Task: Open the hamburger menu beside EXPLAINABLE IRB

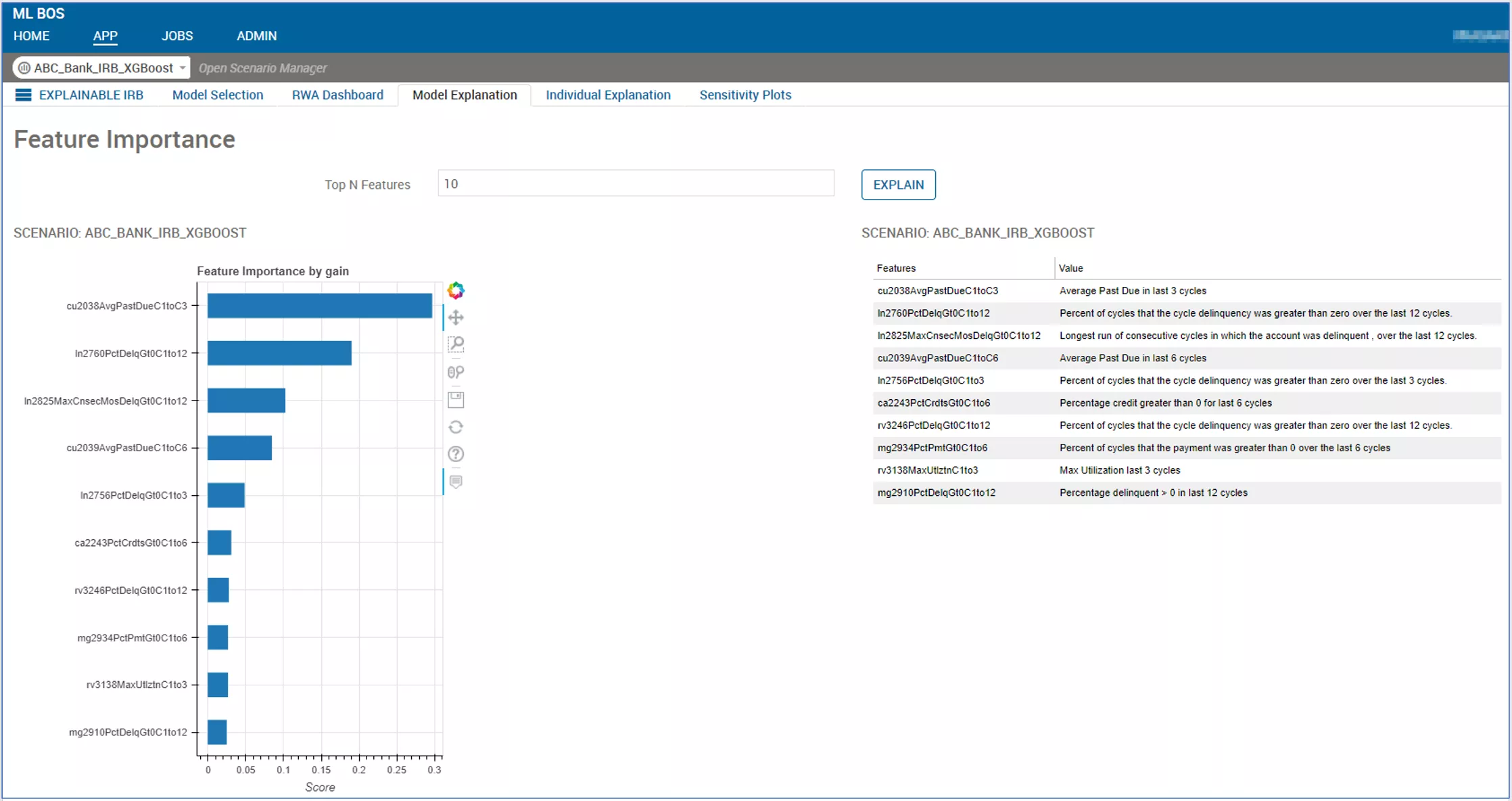Action: point(23,95)
